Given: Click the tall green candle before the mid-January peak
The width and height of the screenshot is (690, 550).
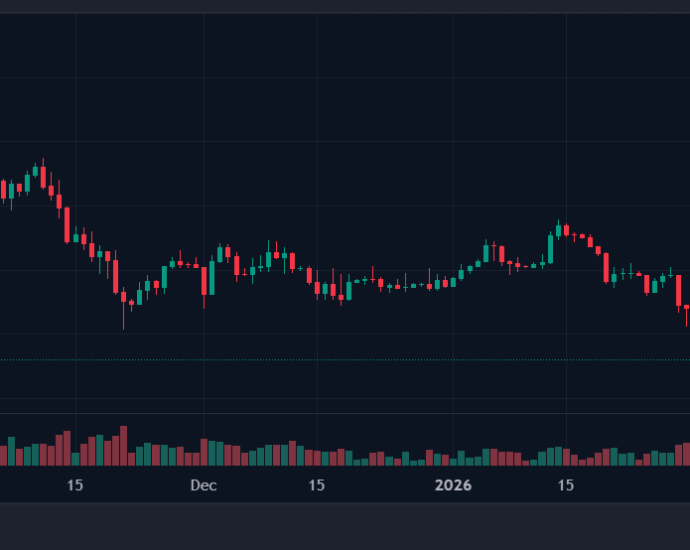Looking at the screenshot, I should pyautogui.click(x=550, y=249).
